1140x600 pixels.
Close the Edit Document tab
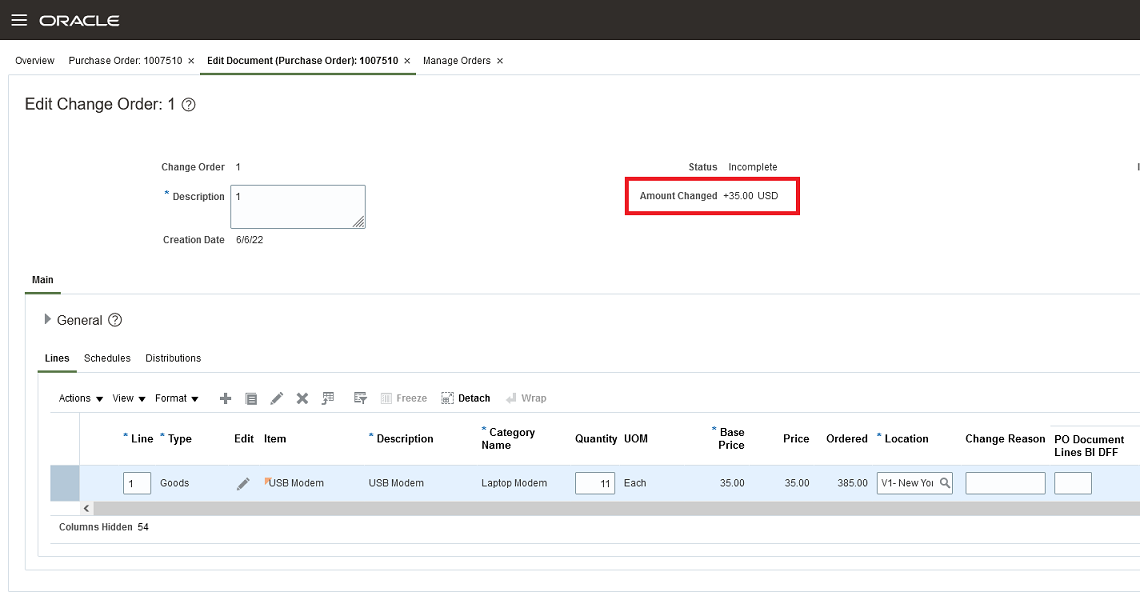click(x=407, y=61)
